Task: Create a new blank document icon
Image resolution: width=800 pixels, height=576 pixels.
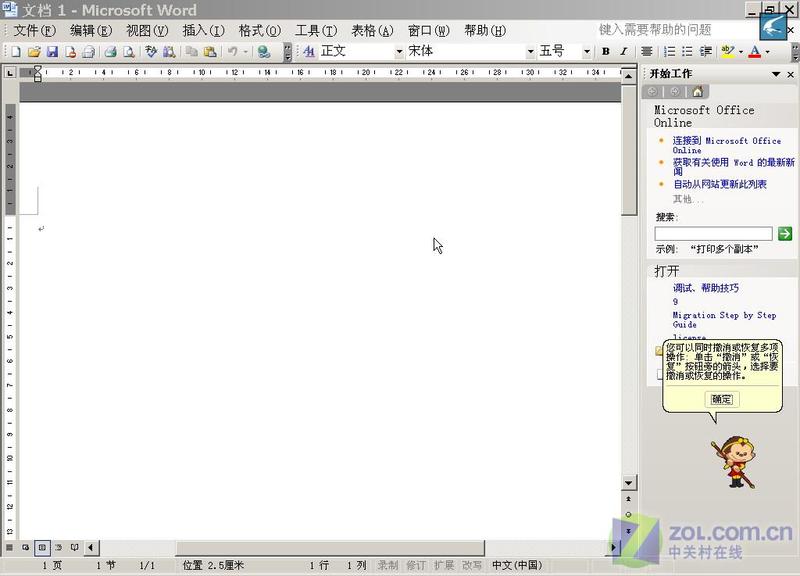Action: coord(16,52)
